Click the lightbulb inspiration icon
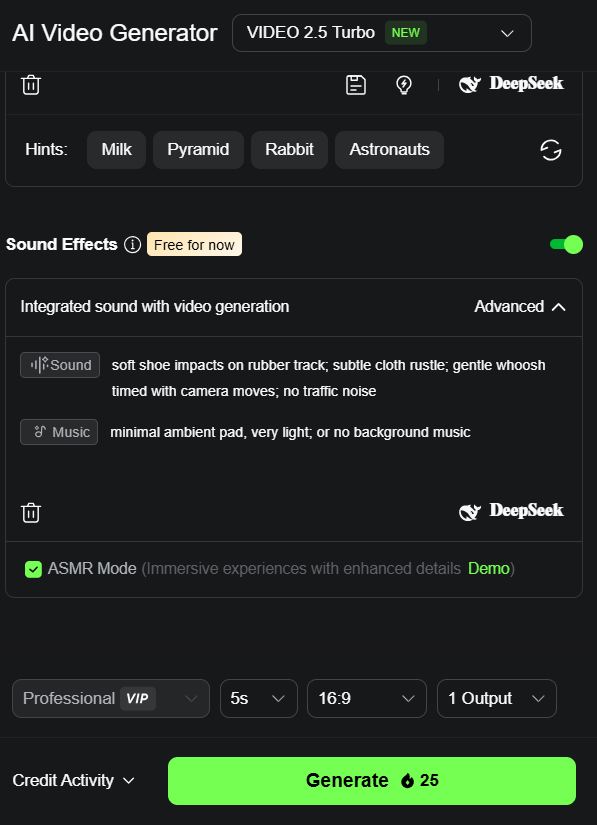Image resolution: width=597 pixels, height=825 pixels. pos(403,85)
